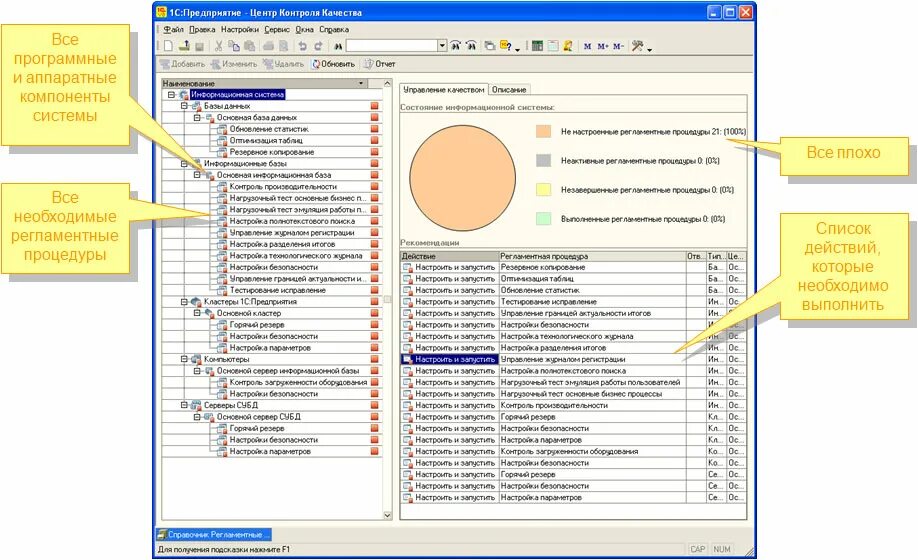Click the Контроль загруженности оборудования table cell
918x560 pixels.
click(592, 452)
